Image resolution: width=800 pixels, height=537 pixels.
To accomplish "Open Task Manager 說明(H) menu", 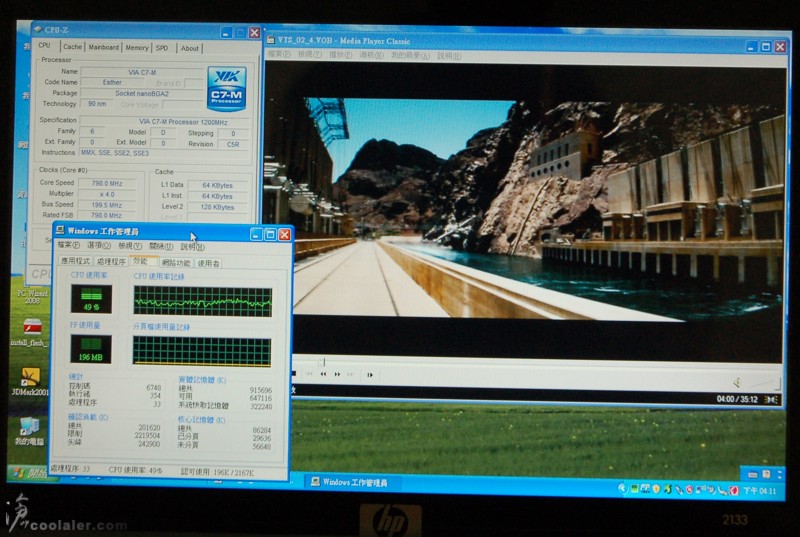I will tap(192, 247).
